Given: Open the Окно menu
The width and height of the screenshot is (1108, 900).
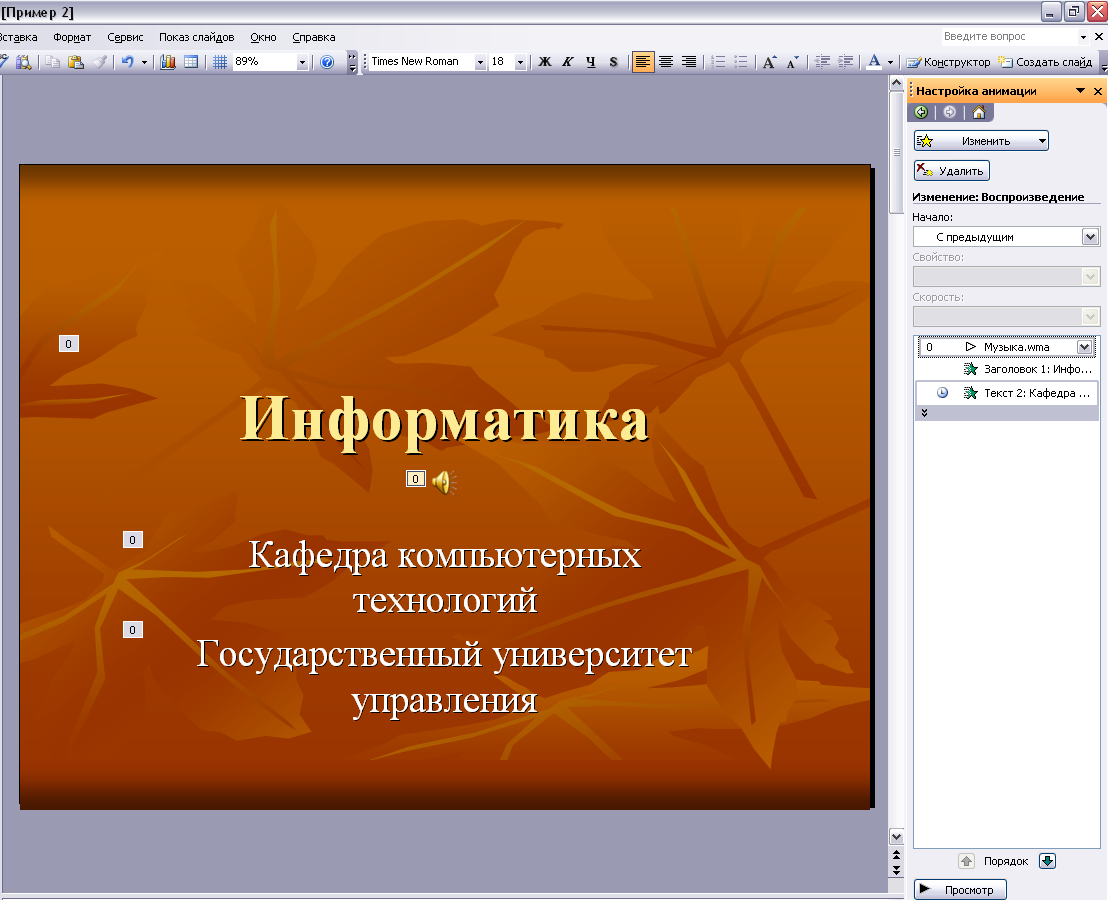Looking at the screenshot, I should pyautogui.click(x=263, y=37).
